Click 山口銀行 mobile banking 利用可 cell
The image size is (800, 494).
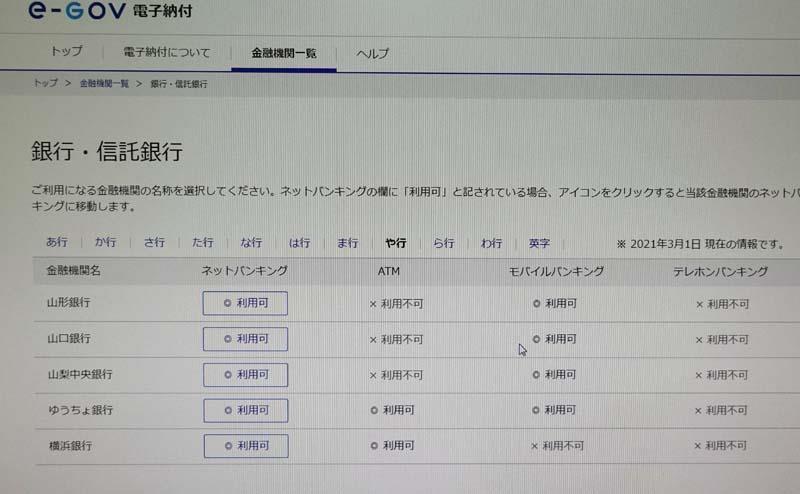point(554,339)
